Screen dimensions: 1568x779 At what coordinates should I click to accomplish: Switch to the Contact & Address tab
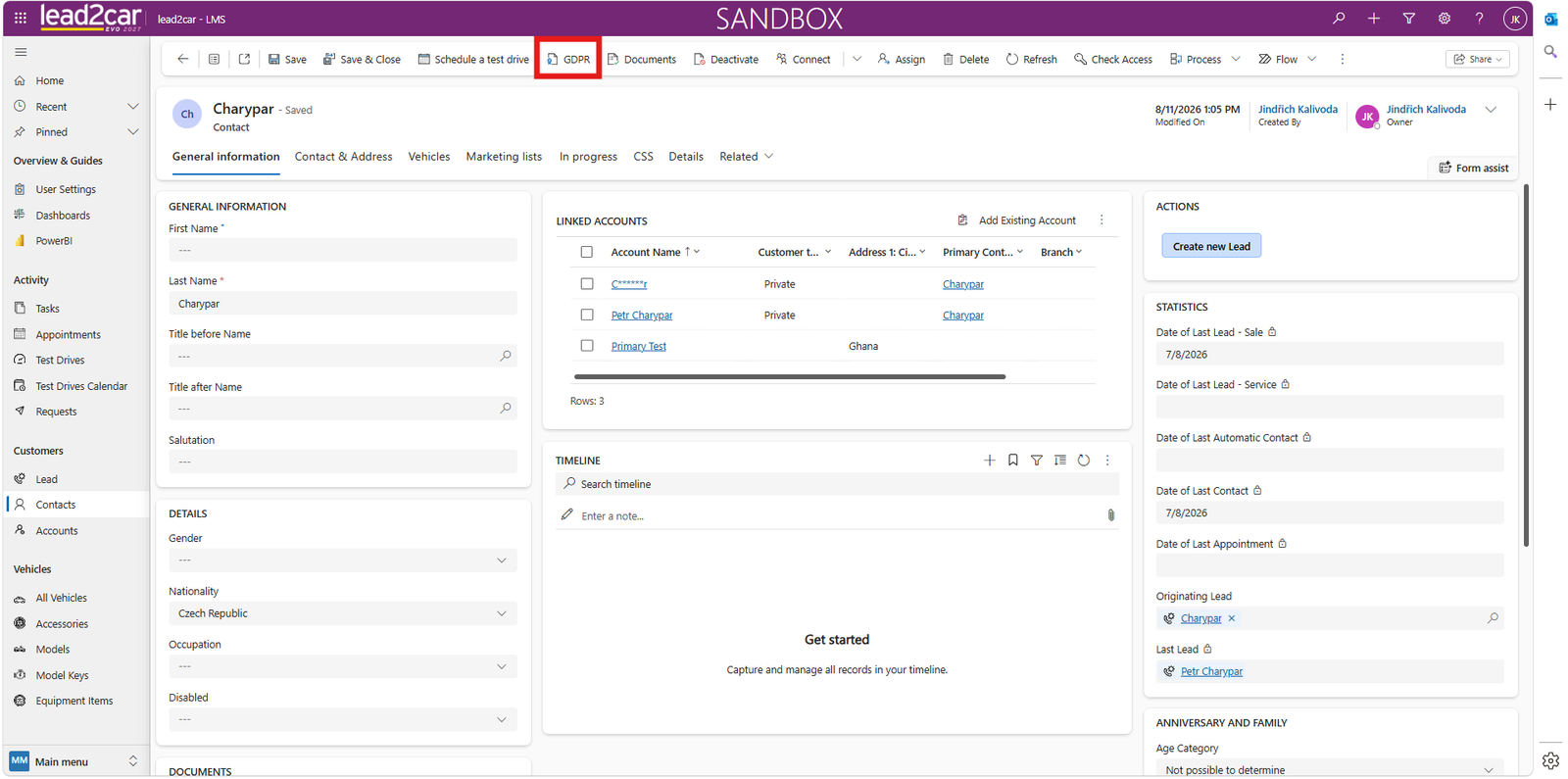[343, 157]
